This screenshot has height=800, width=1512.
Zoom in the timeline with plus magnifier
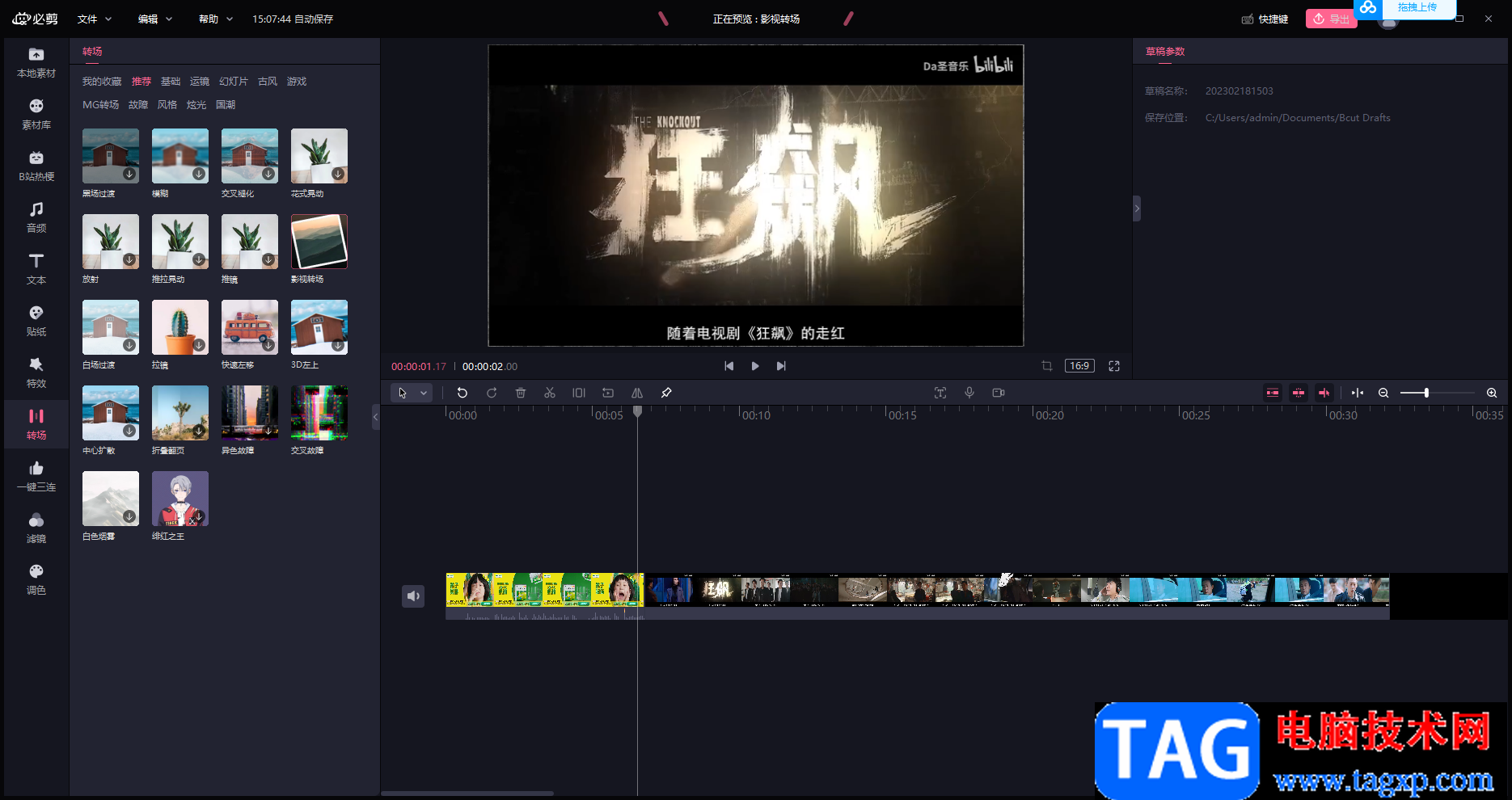pos(1492,393)
